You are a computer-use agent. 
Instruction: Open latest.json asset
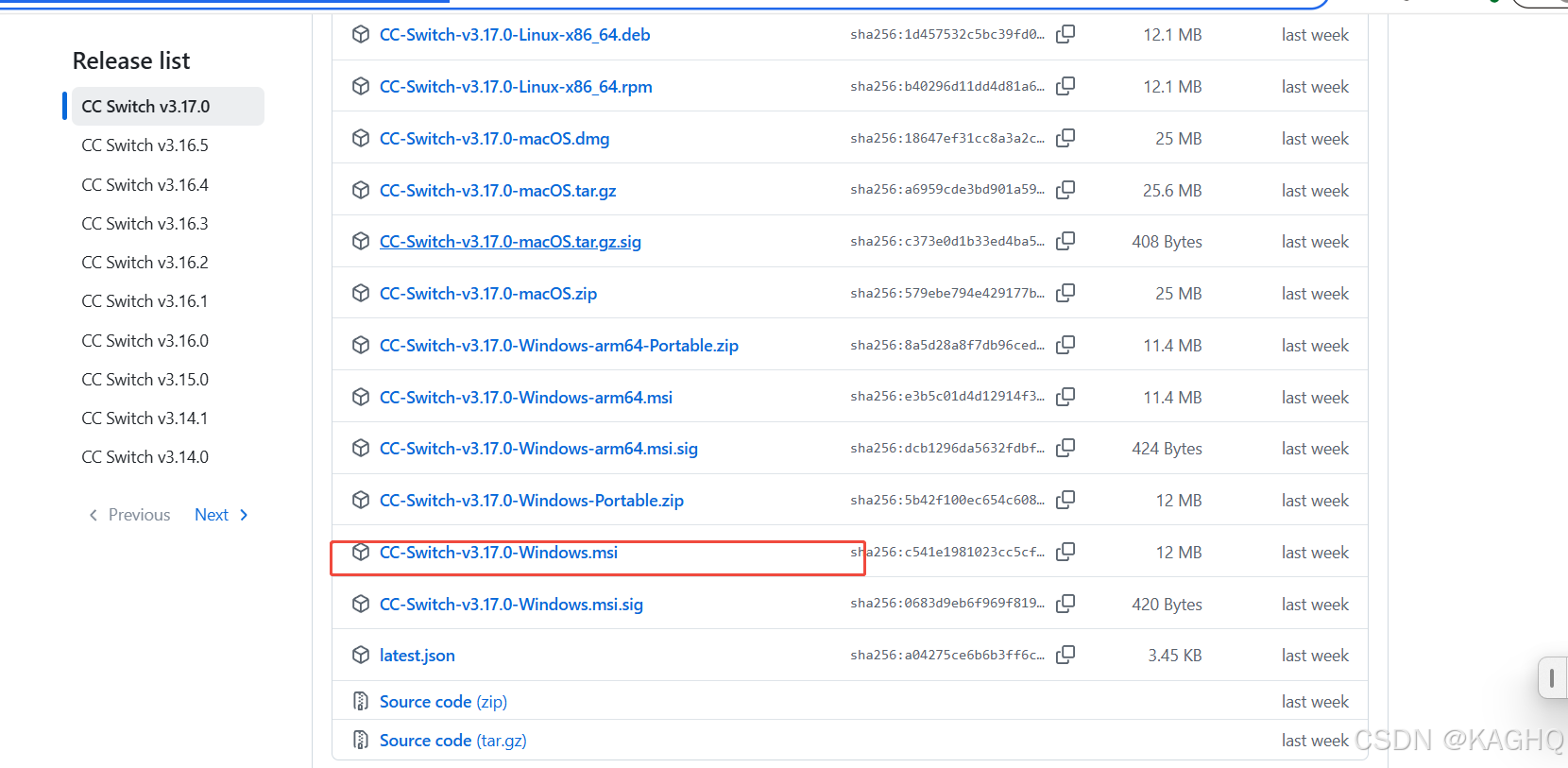pos(418,656)
